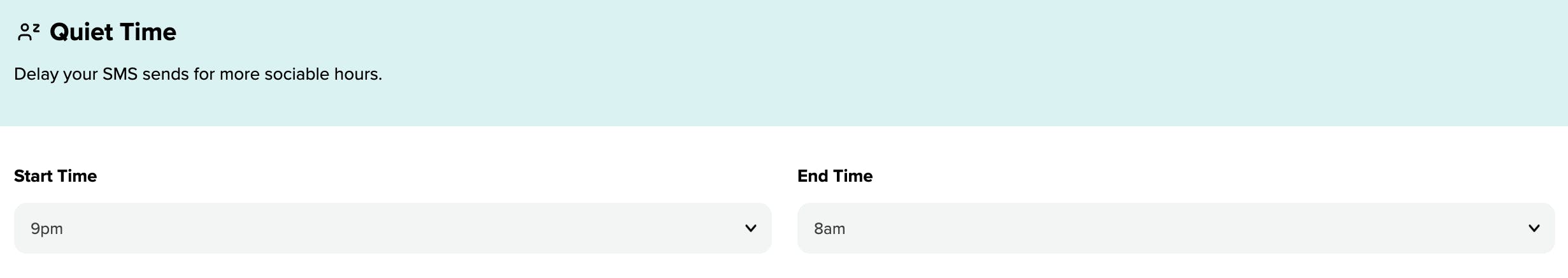
Task: Click the Start Time label
Action: [x=55, y=176]
